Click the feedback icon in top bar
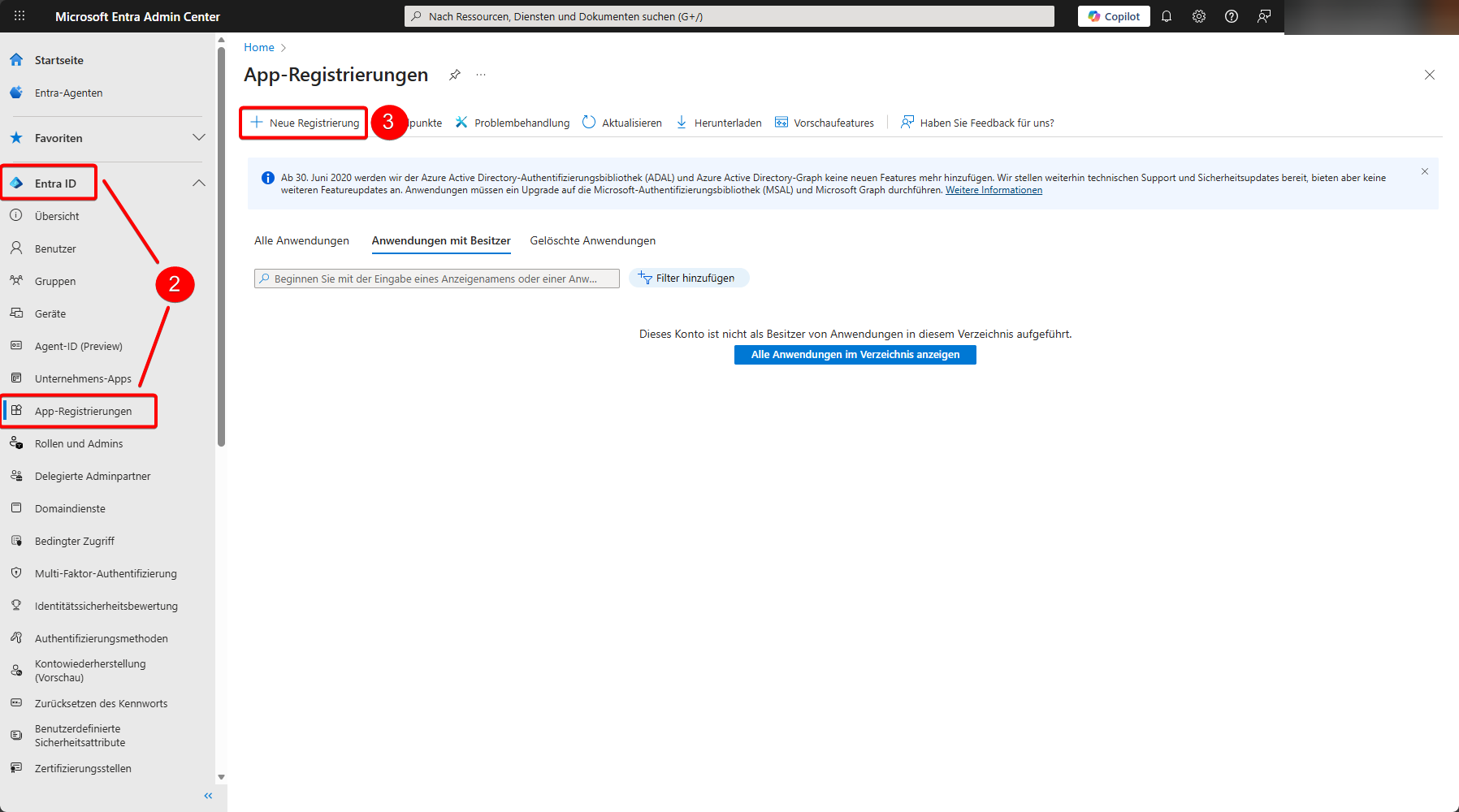Viewport: 1459px width, 812px height. click(x=1264, y=16)
